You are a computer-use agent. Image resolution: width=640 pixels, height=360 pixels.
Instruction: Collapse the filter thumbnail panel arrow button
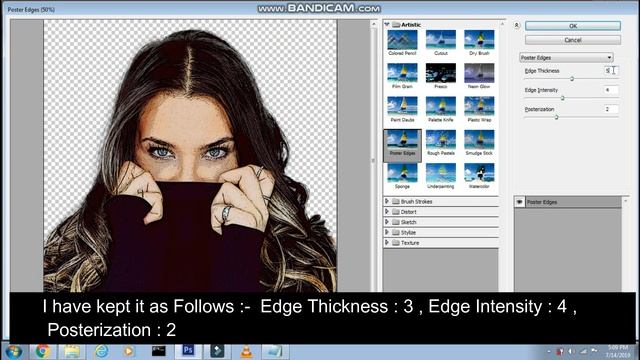click(x=516, y=25)
